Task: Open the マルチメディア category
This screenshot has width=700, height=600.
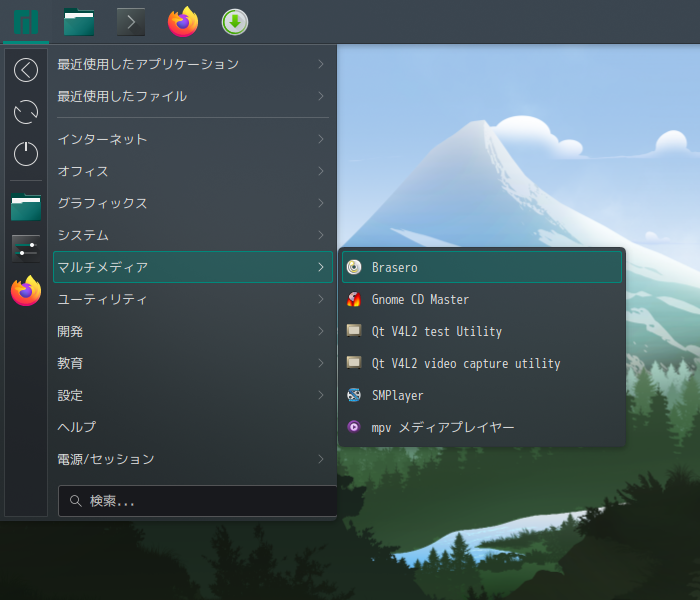Action: [193, 267]
